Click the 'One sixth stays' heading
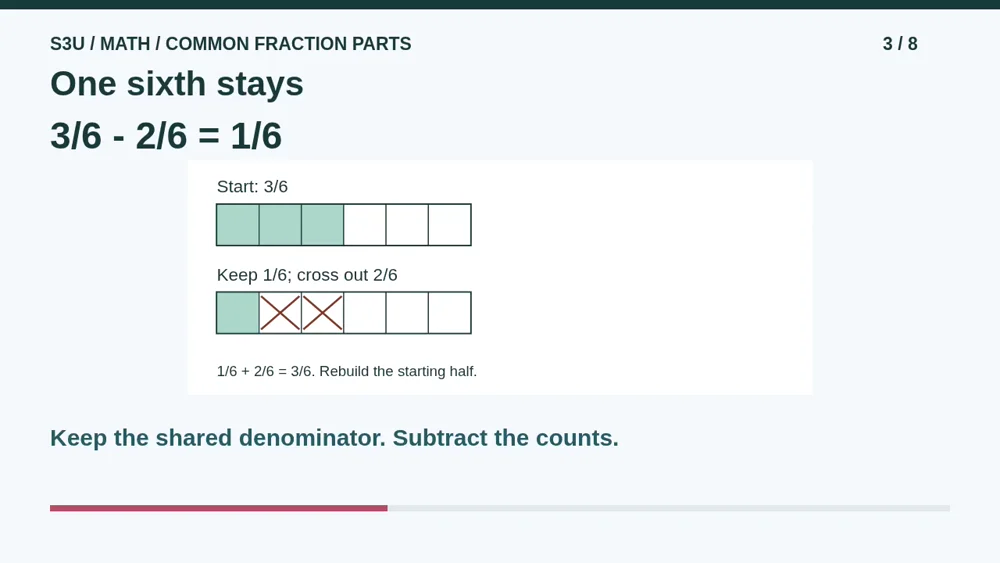Image resolution: width=1000 pixels, height=563 pixels. pyautogui.click(x=177, y=84)
